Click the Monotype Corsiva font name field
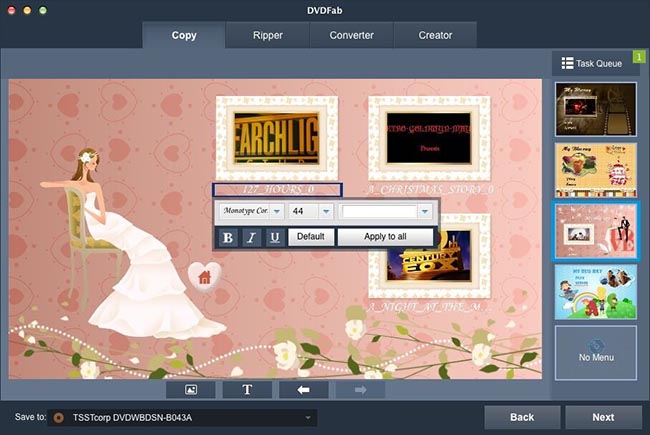 click(x=245, y=211)
